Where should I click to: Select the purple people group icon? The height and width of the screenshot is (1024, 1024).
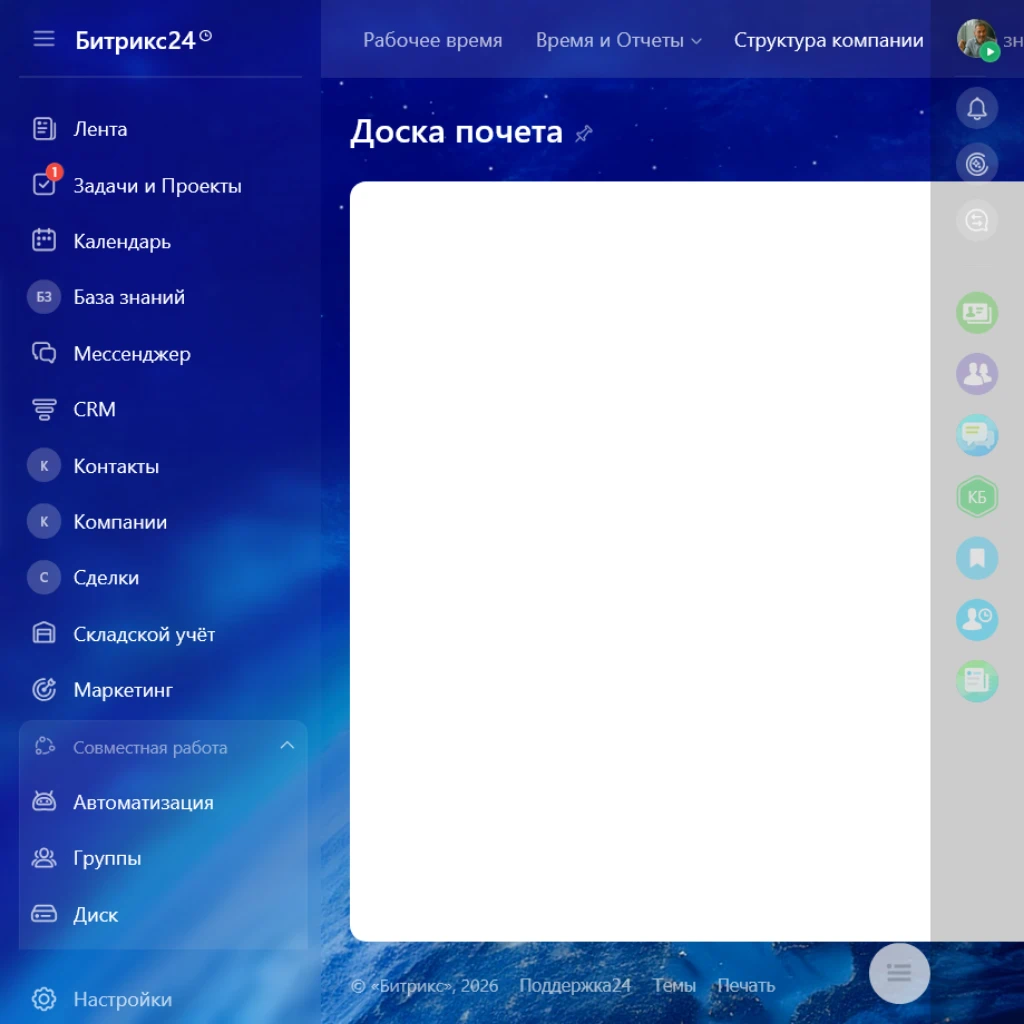[977, 374]
